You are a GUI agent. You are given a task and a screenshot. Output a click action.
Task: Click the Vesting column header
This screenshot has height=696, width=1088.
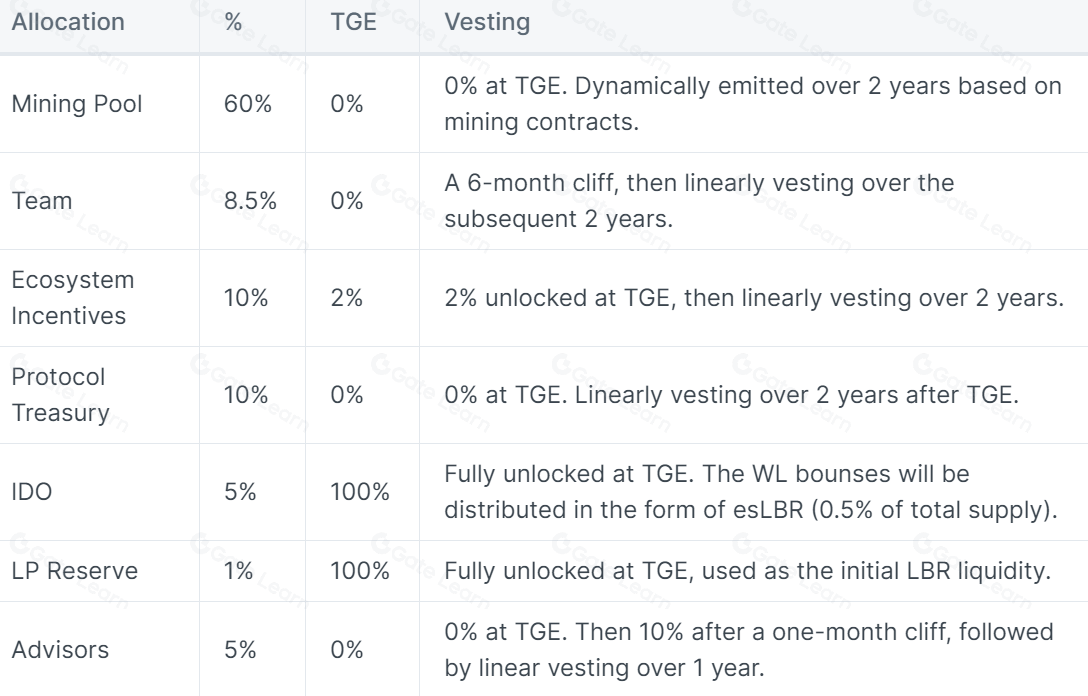[x=486, y=22]
